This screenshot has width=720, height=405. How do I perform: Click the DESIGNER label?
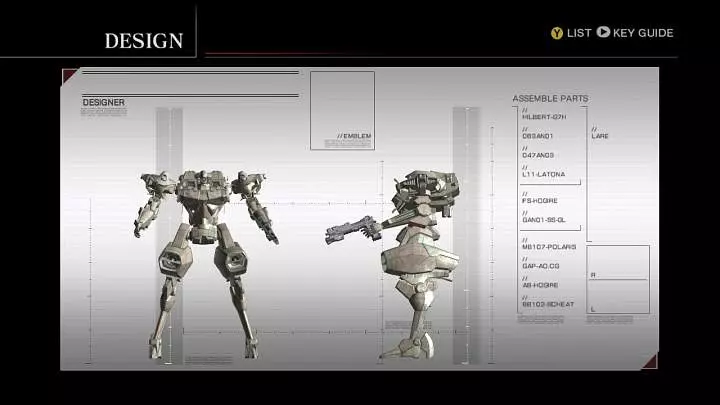coord(103,102)
